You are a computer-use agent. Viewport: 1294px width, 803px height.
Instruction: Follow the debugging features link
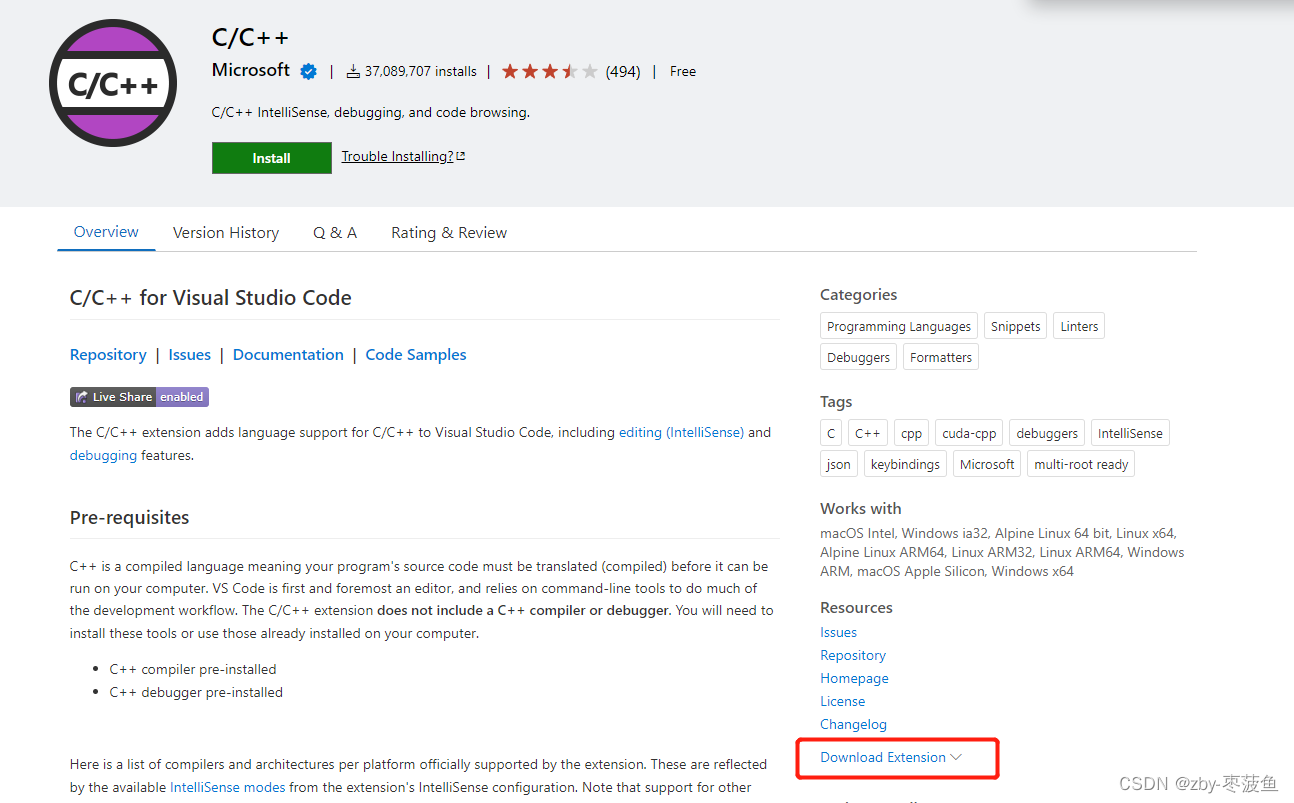[x=104, y=455]
